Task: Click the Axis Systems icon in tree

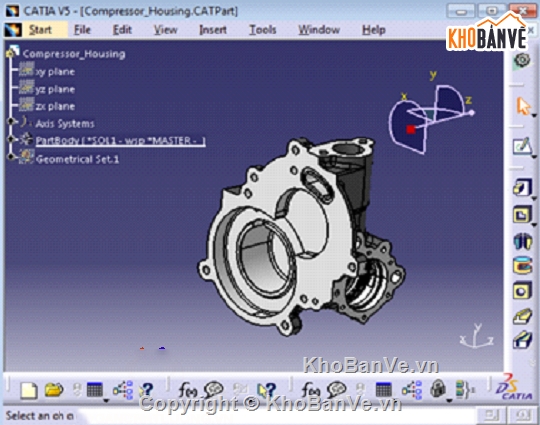Action: [x=25, y=122]
